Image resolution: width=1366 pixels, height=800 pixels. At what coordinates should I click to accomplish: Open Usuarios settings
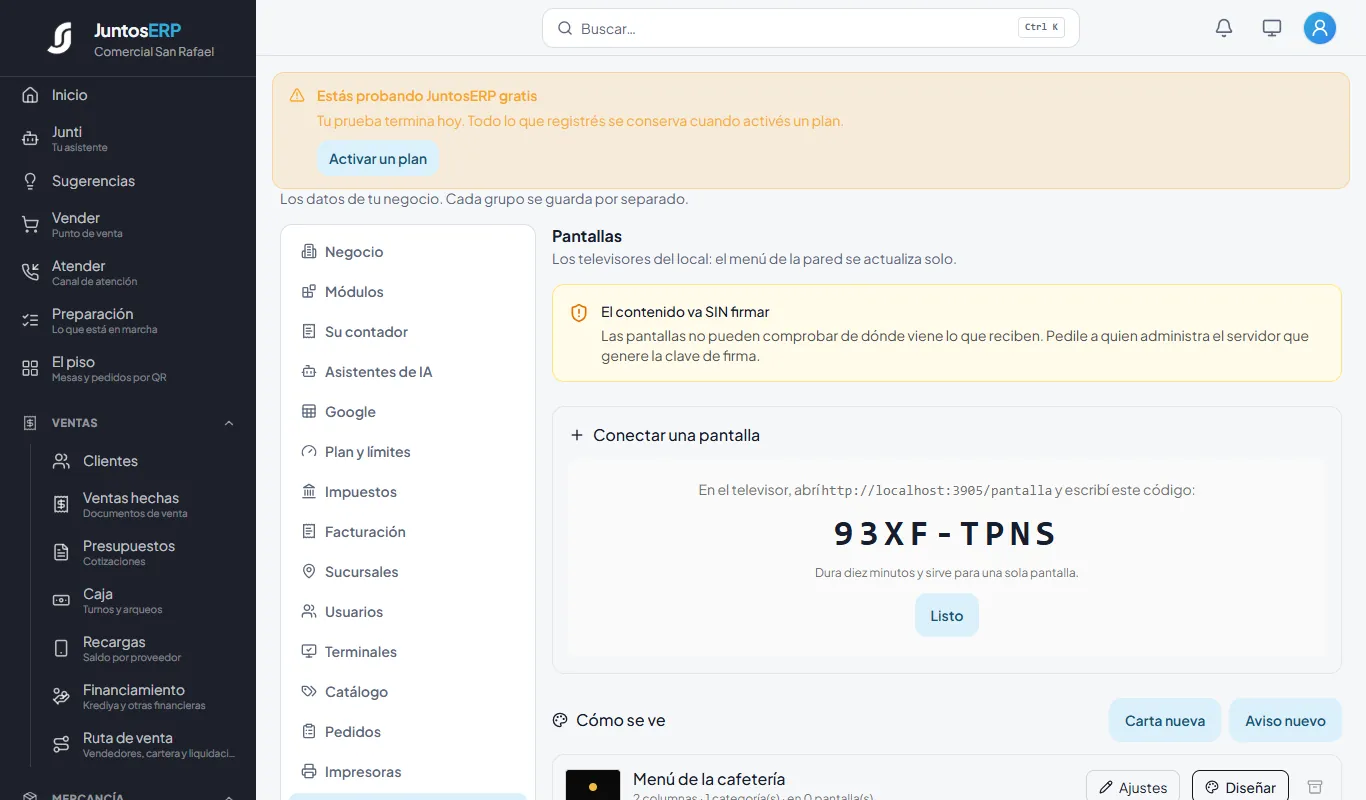(408, 612)
